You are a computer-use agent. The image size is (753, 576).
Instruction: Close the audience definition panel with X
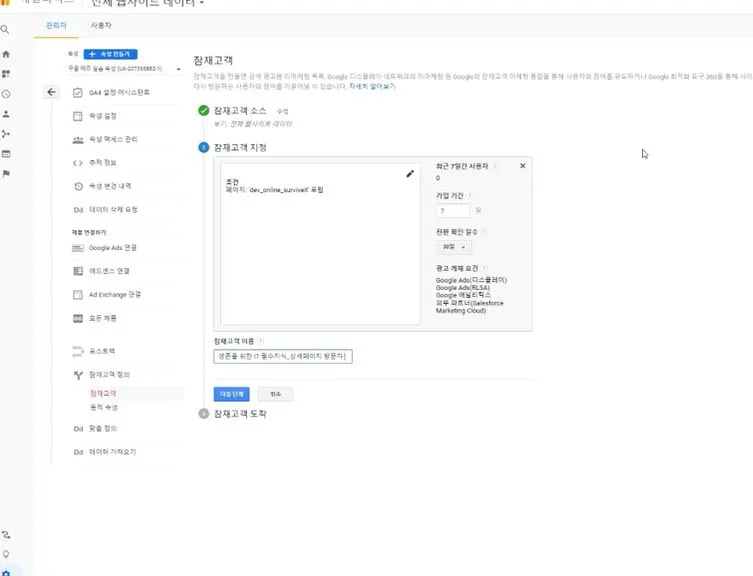522,166
